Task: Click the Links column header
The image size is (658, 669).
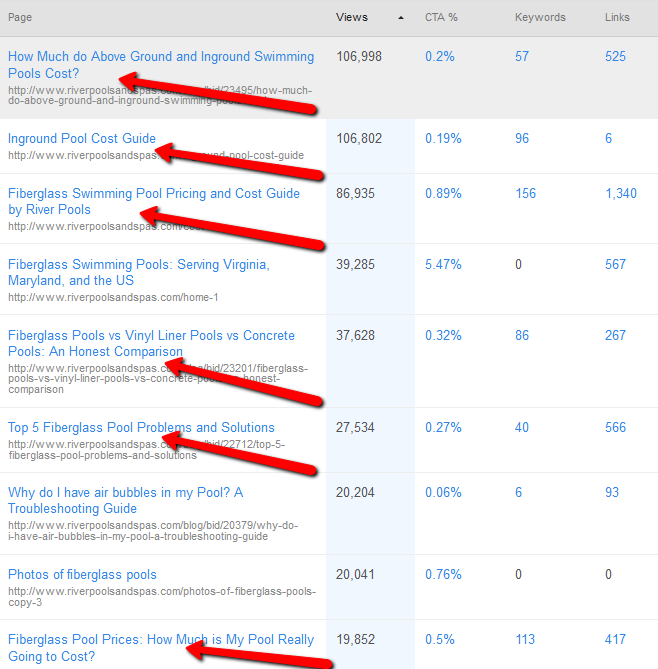Action: pos(617,18)
